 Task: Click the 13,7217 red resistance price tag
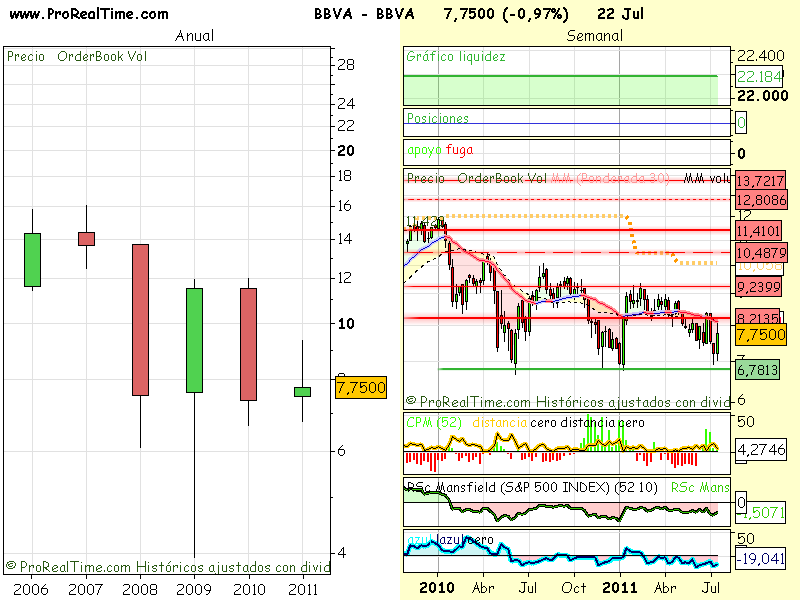tap(760, 181)
